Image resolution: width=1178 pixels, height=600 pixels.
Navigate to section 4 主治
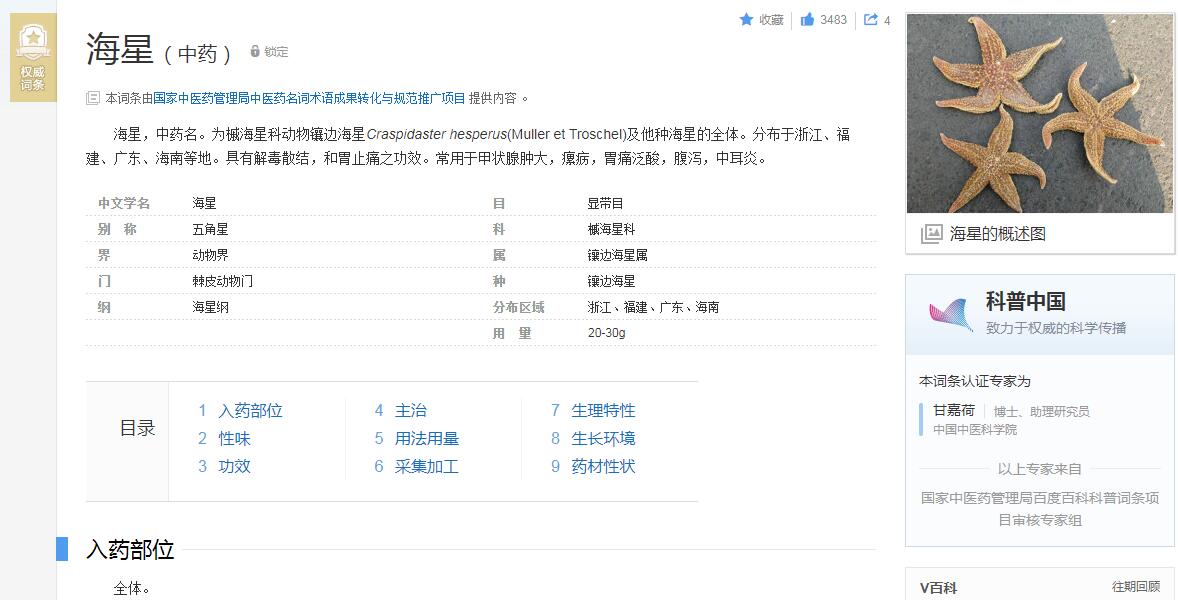tap(410, 411)
